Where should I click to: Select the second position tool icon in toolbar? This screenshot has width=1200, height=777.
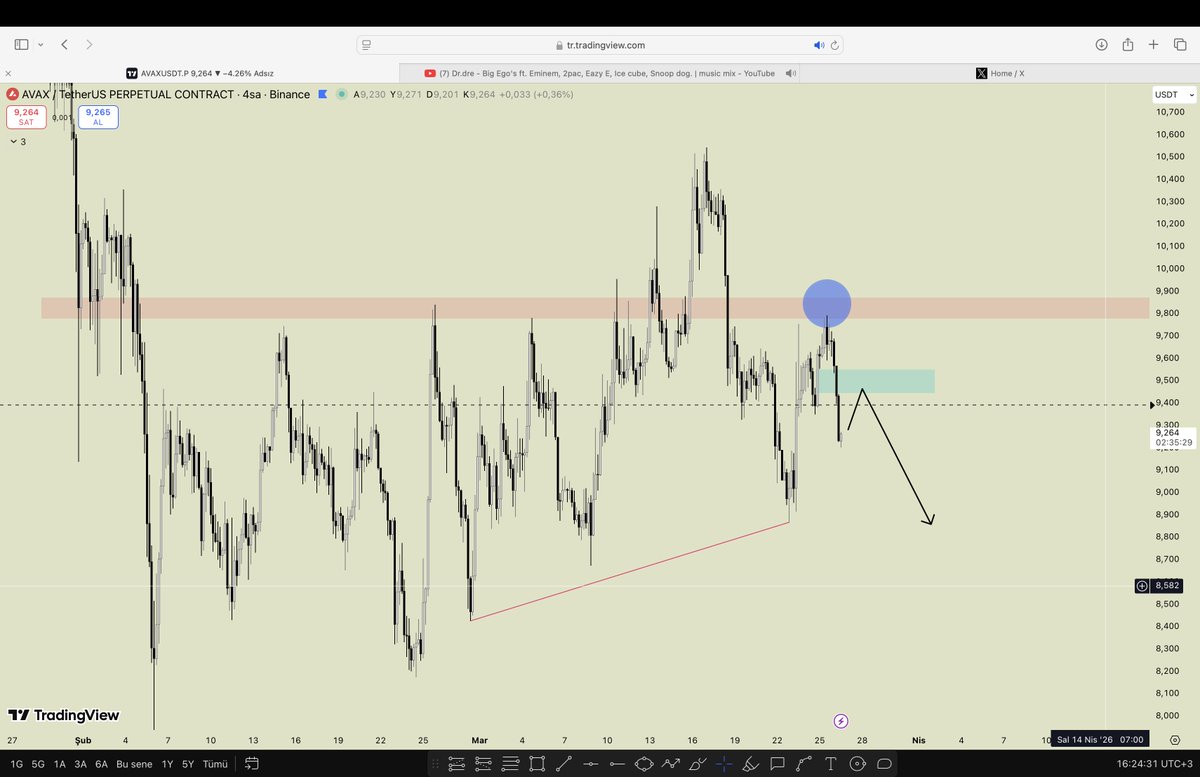tap(484, 764)
